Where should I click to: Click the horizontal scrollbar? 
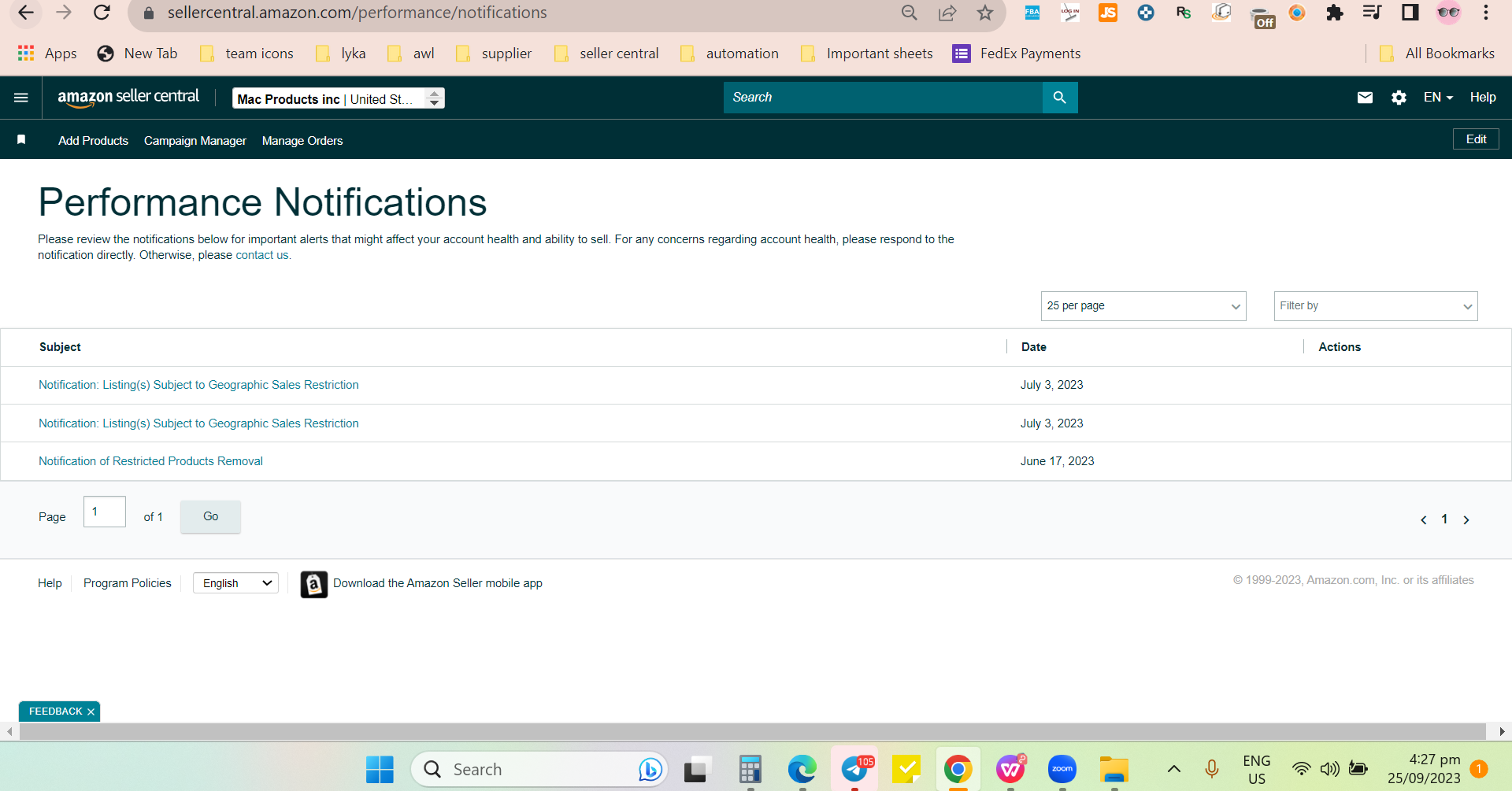tap(752, 732)
